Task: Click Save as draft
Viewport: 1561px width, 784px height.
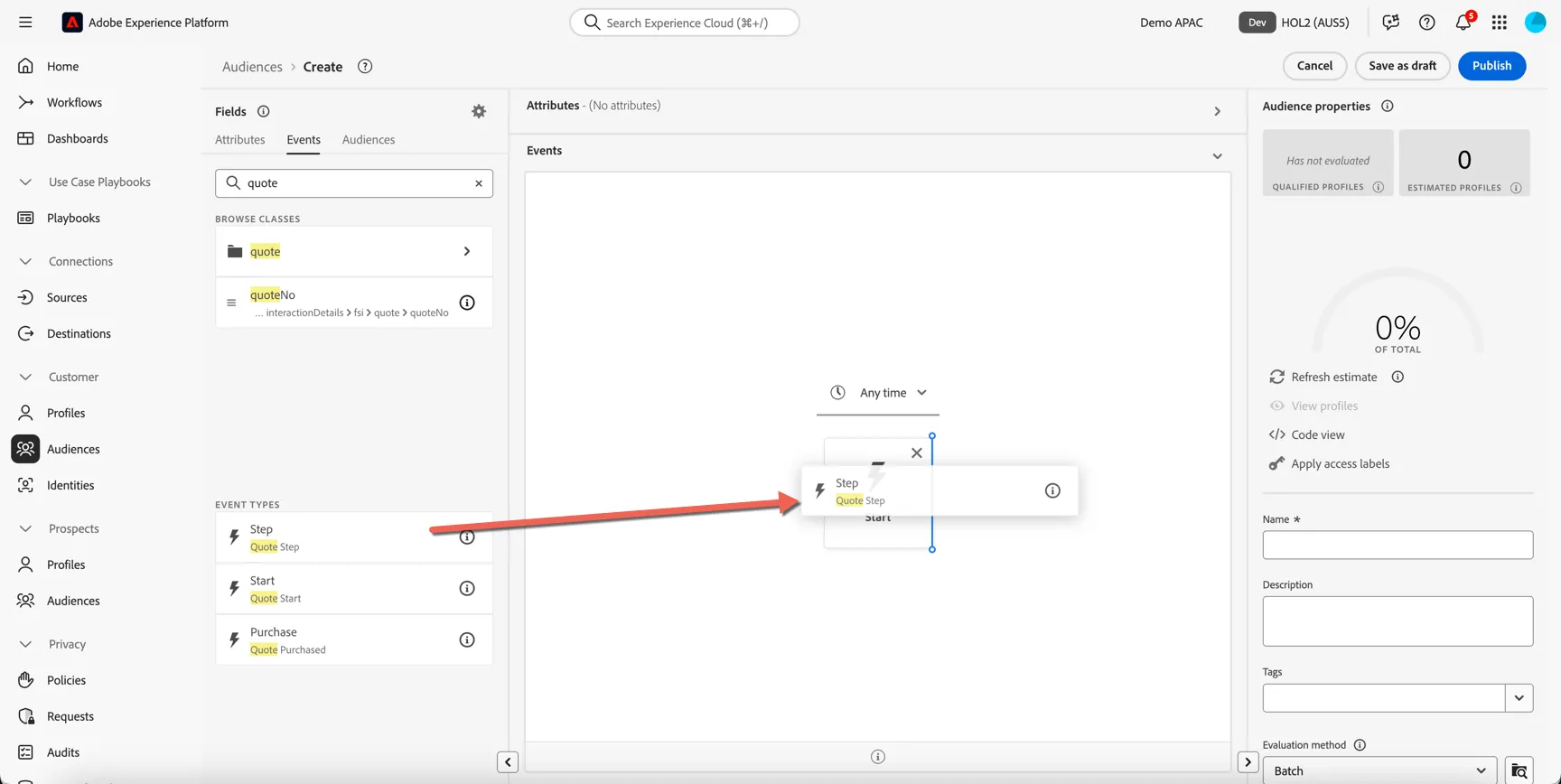Action: 1402,66
